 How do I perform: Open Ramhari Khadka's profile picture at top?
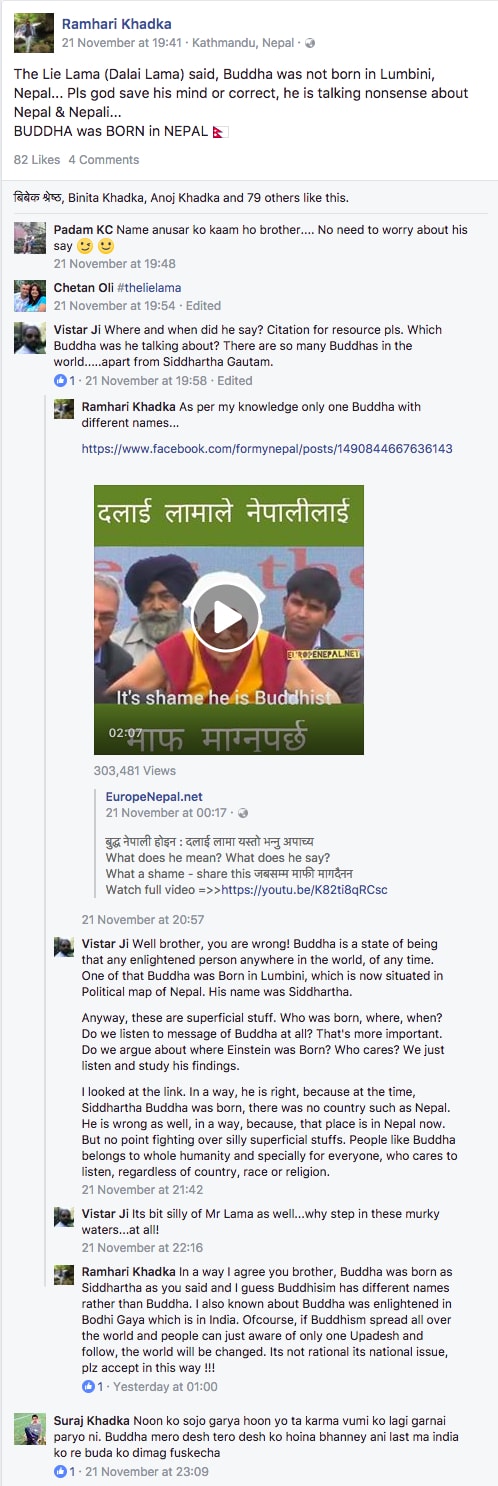click(x=33, y=32)
